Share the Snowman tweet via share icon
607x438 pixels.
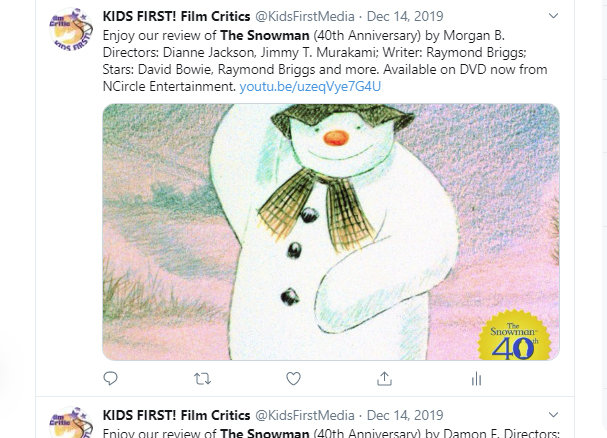[x=384, y=378]
